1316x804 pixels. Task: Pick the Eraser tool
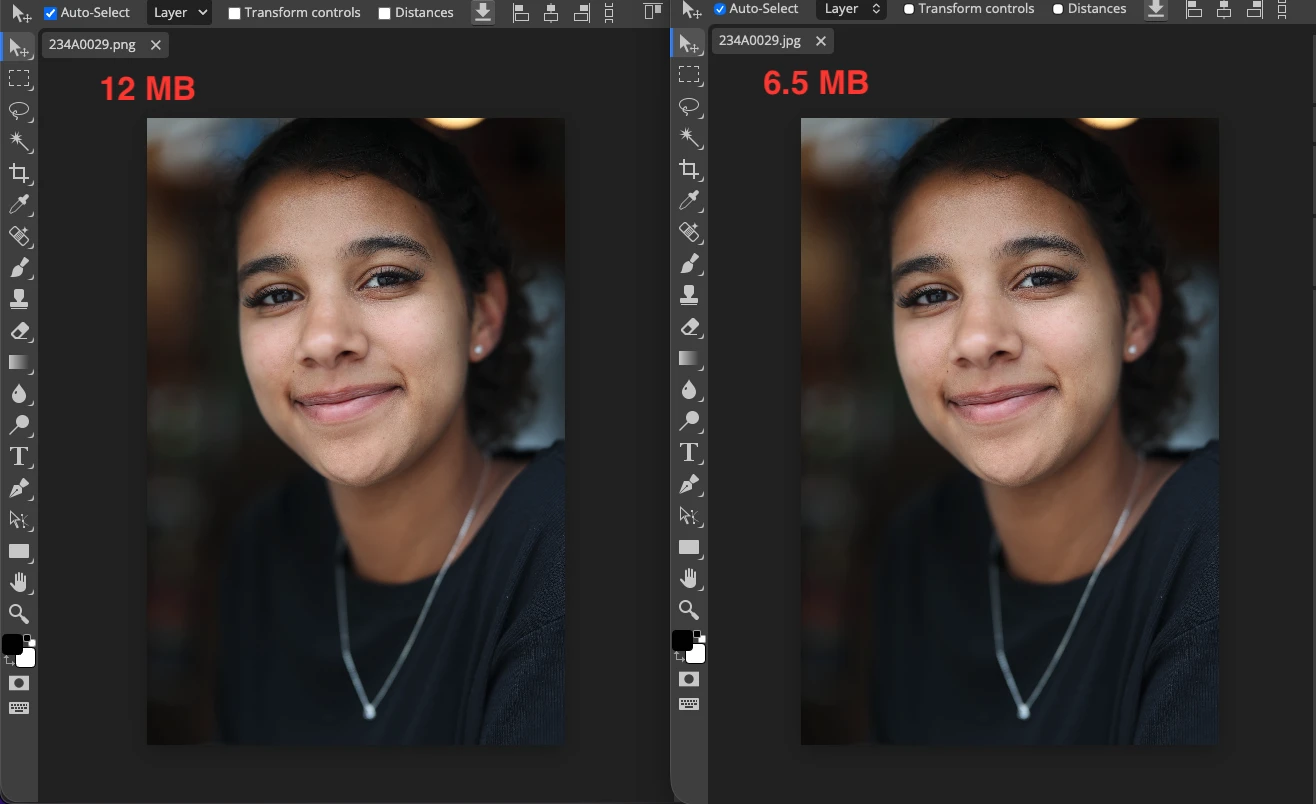click(x=20, y=331)
